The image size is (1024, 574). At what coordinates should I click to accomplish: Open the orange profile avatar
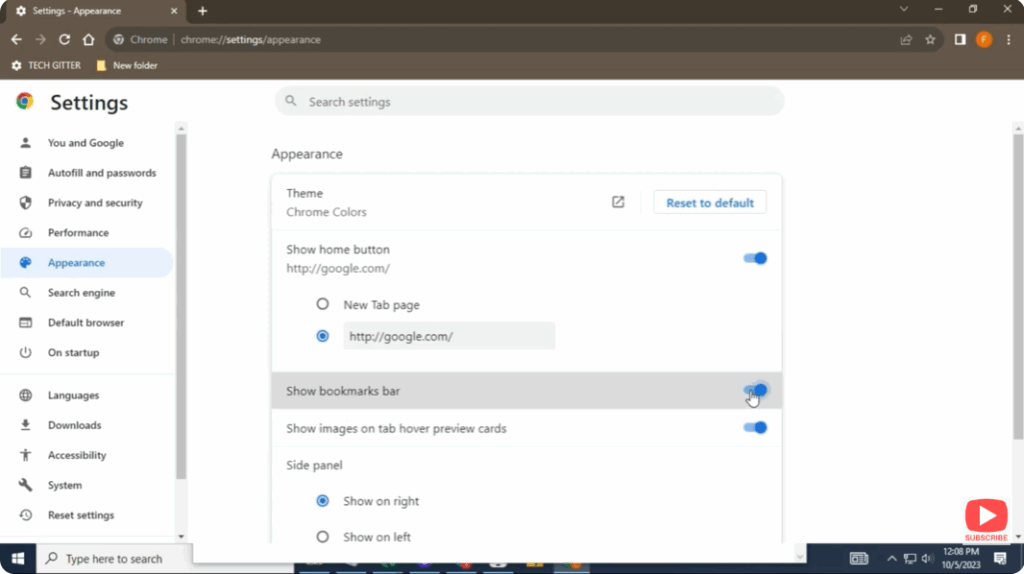pos(984,40)
